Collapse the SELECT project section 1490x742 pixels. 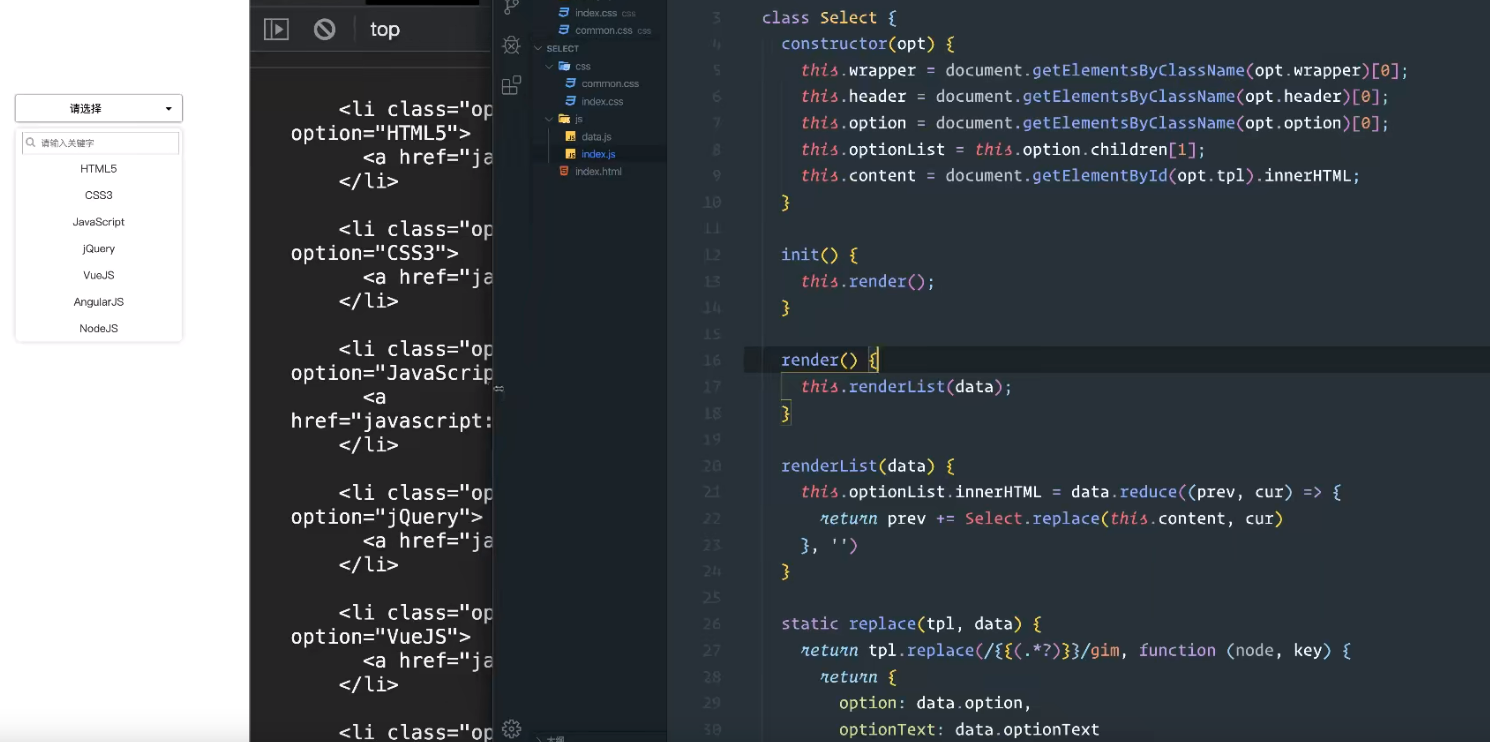539,48
